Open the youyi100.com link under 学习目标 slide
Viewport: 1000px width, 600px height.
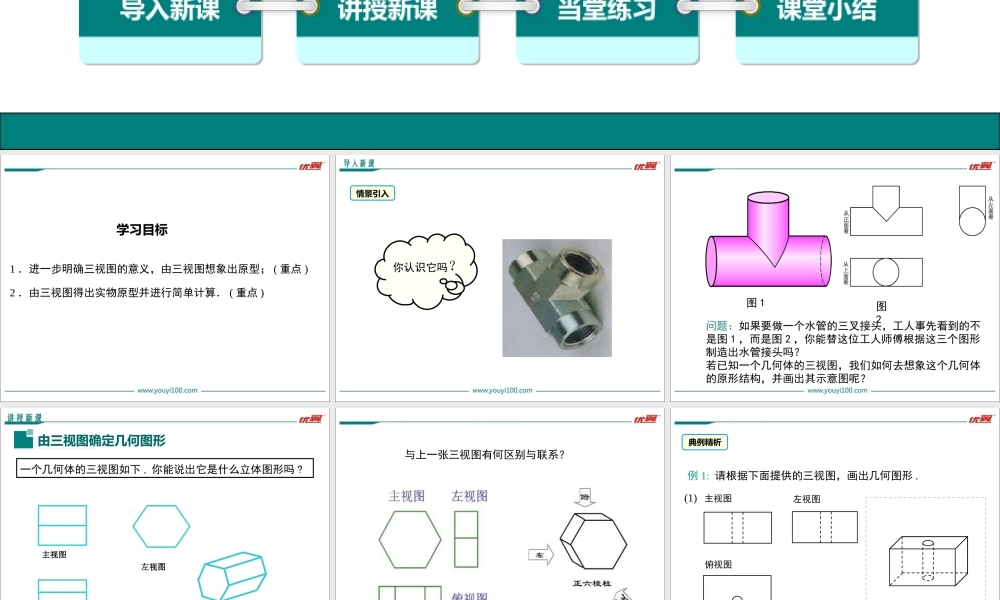167,391
